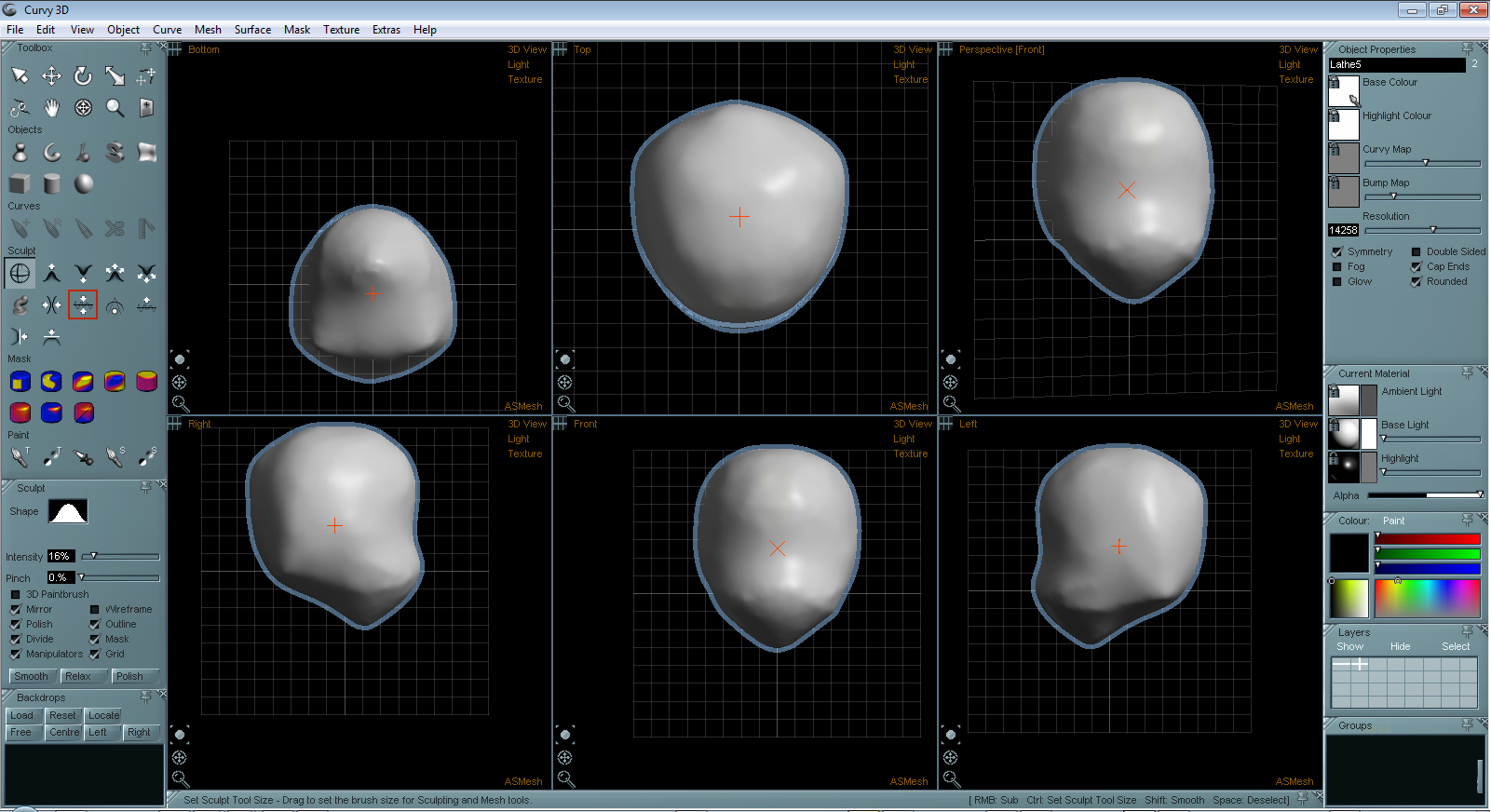Enable the Fog option
Image resolution: width=1491 pixels, height=812 pixels.
click(1337, 266)
